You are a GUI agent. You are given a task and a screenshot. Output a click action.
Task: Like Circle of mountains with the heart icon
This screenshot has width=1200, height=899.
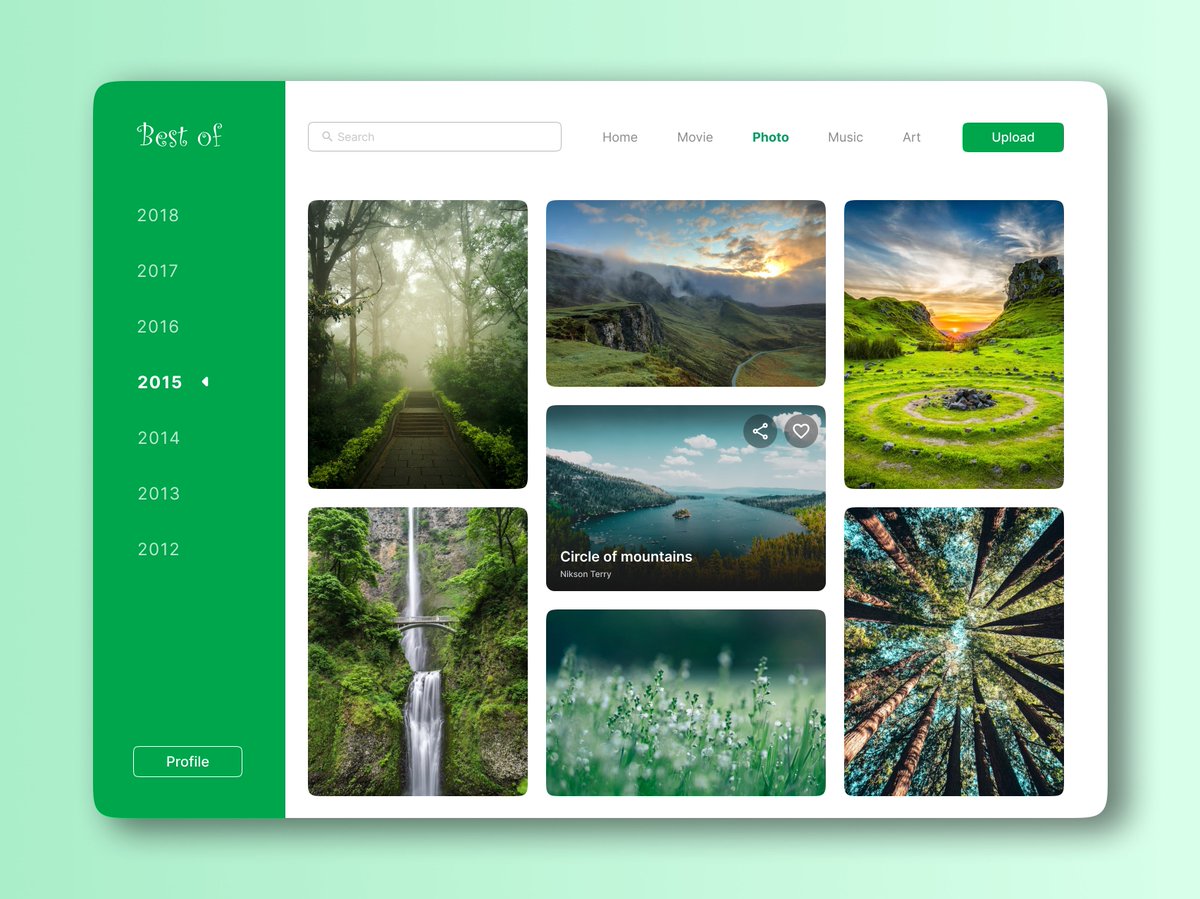coord(801,431)
